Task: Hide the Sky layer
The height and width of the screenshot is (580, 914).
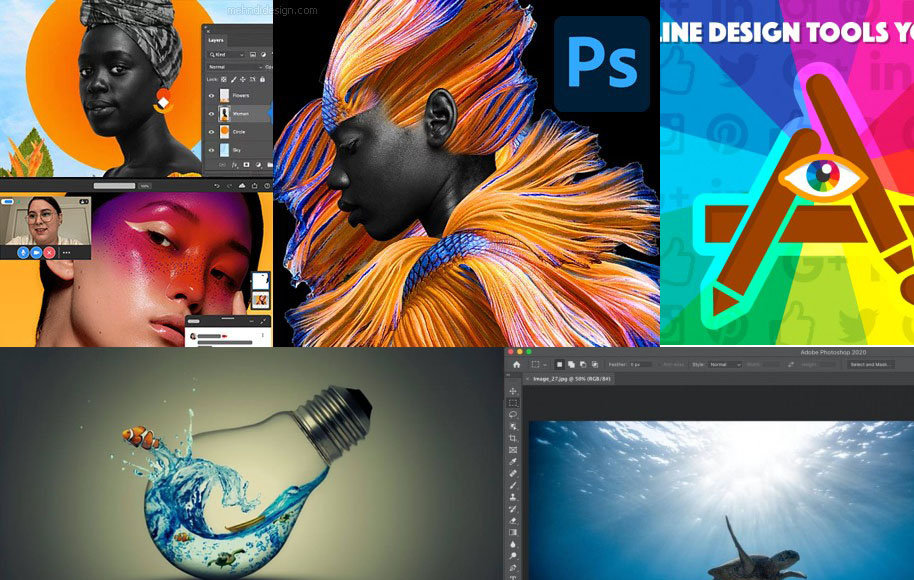Action: [x=212, y=150]
